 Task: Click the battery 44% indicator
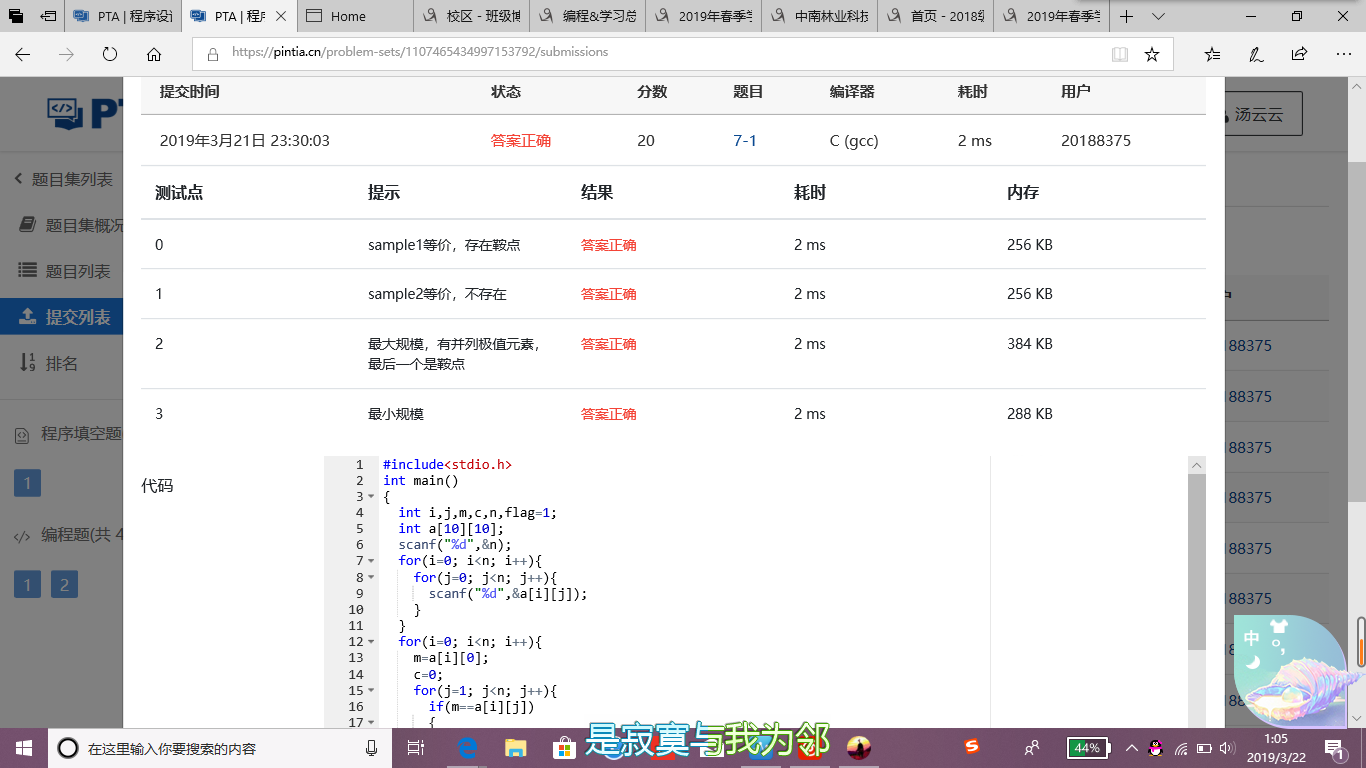point(1086,748)
